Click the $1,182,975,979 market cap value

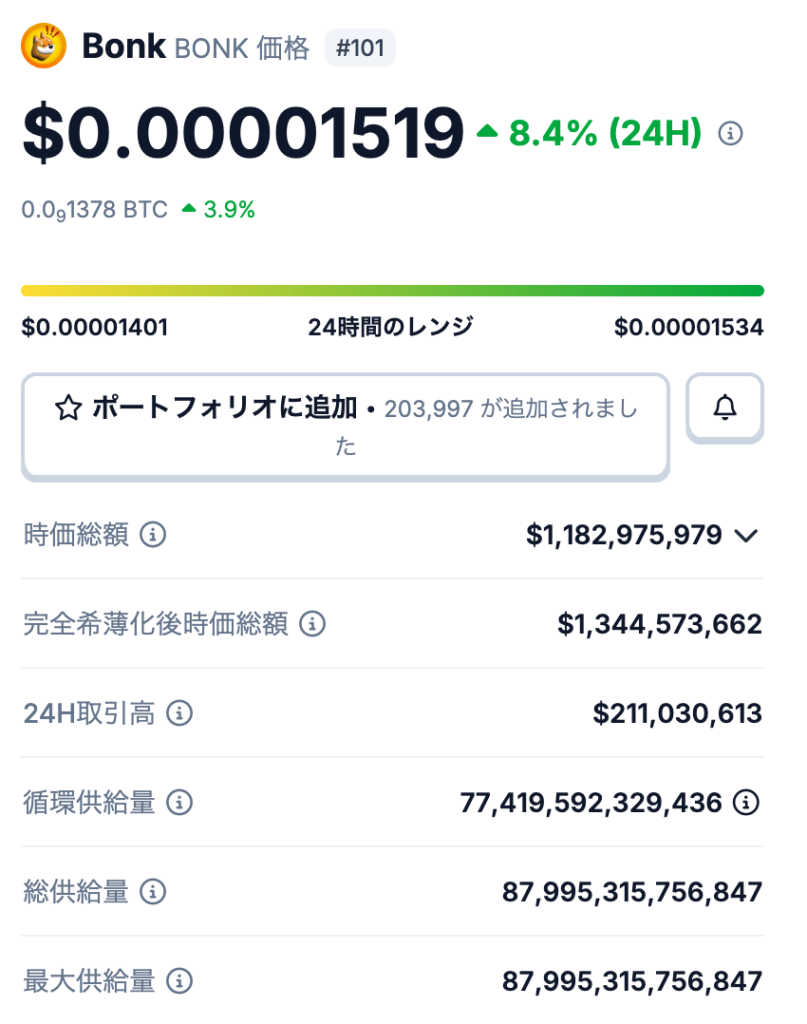click(624, 536)
